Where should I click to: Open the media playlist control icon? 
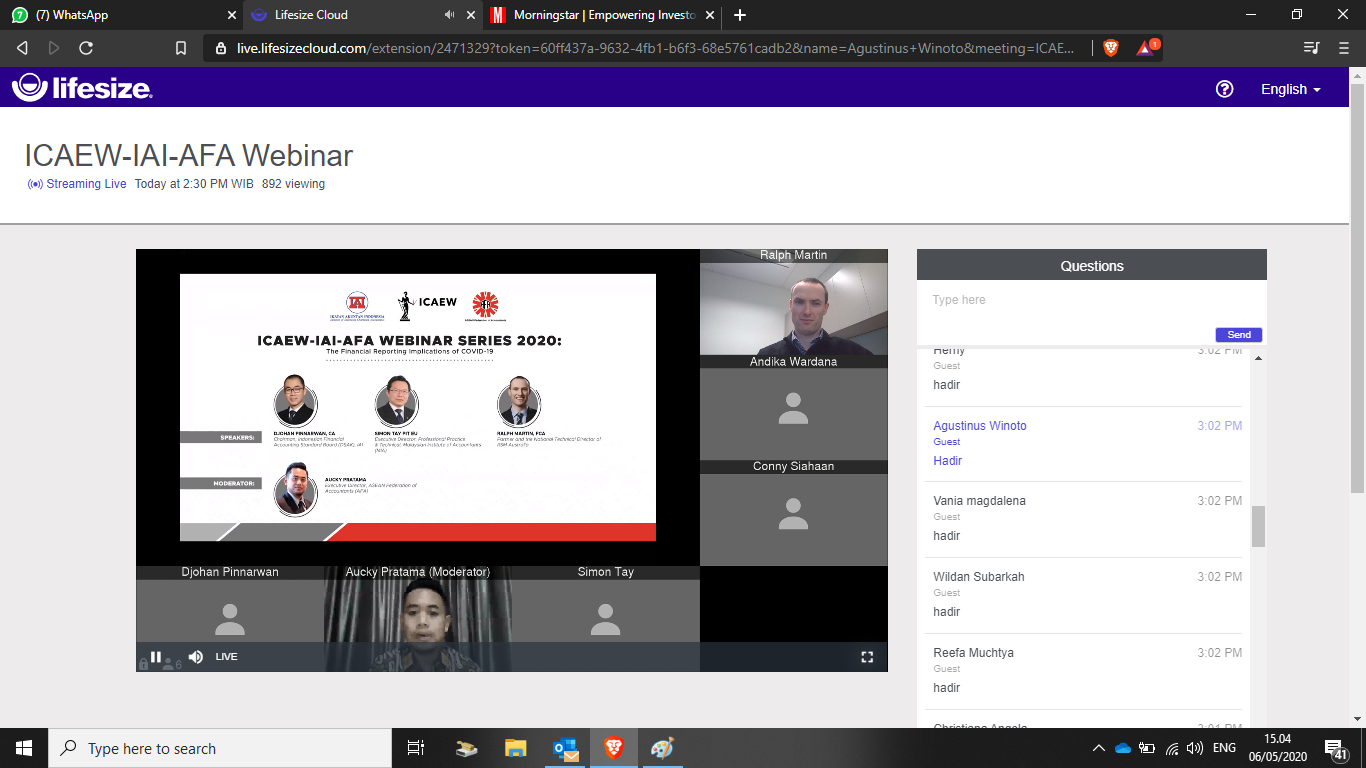[1312, 48]
